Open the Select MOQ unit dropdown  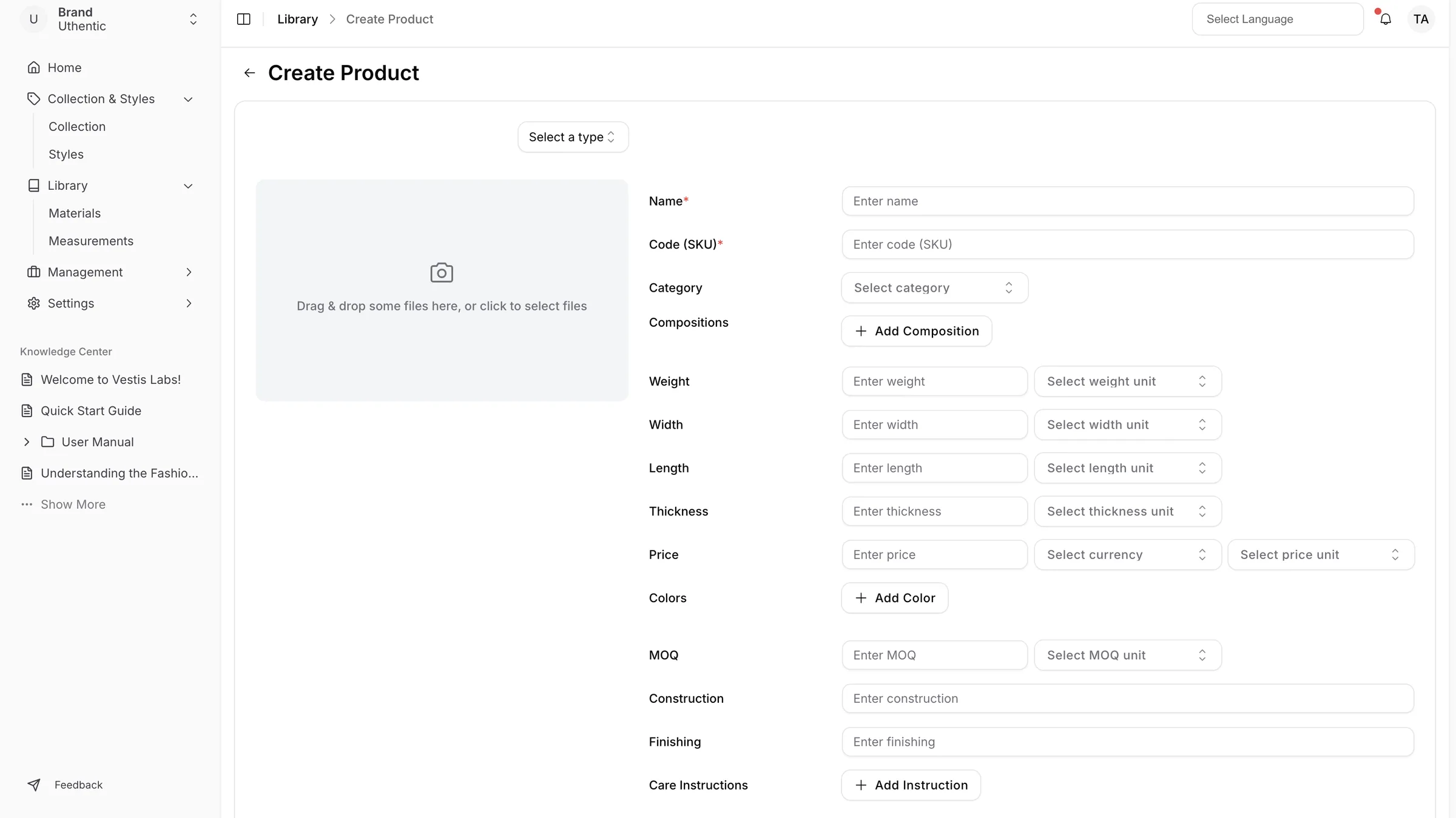[1127, 655]
